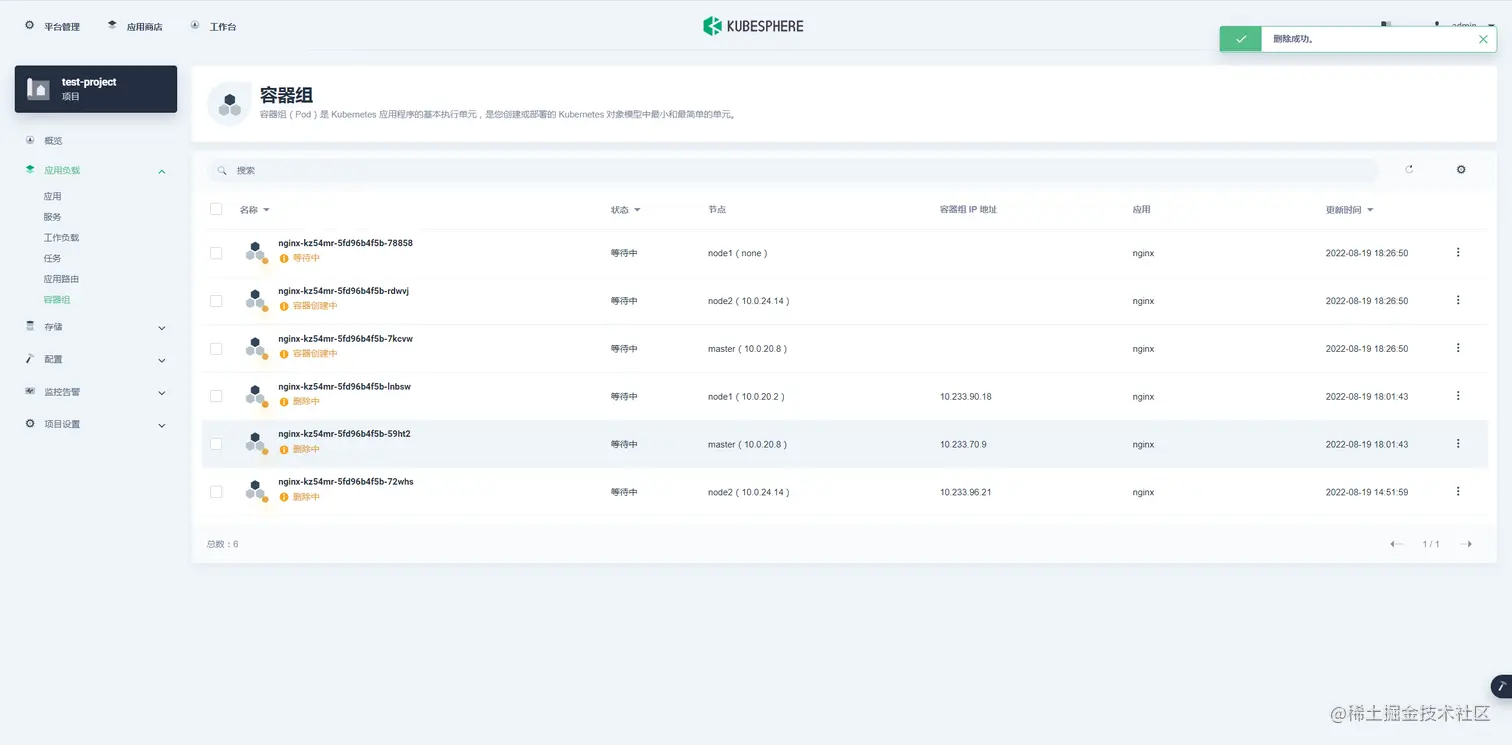This screenshot has height=745, width=1512.
Task: Select 容器组 pods in sidebar
Action: pos(57,300)
